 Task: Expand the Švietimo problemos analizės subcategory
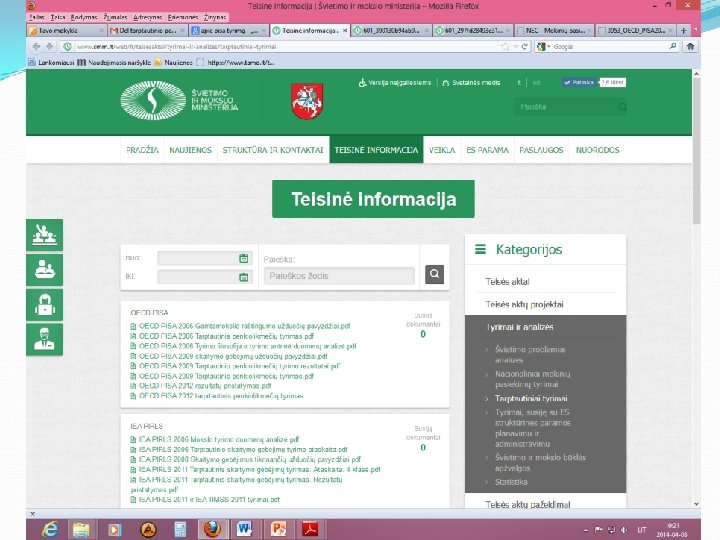487,350
